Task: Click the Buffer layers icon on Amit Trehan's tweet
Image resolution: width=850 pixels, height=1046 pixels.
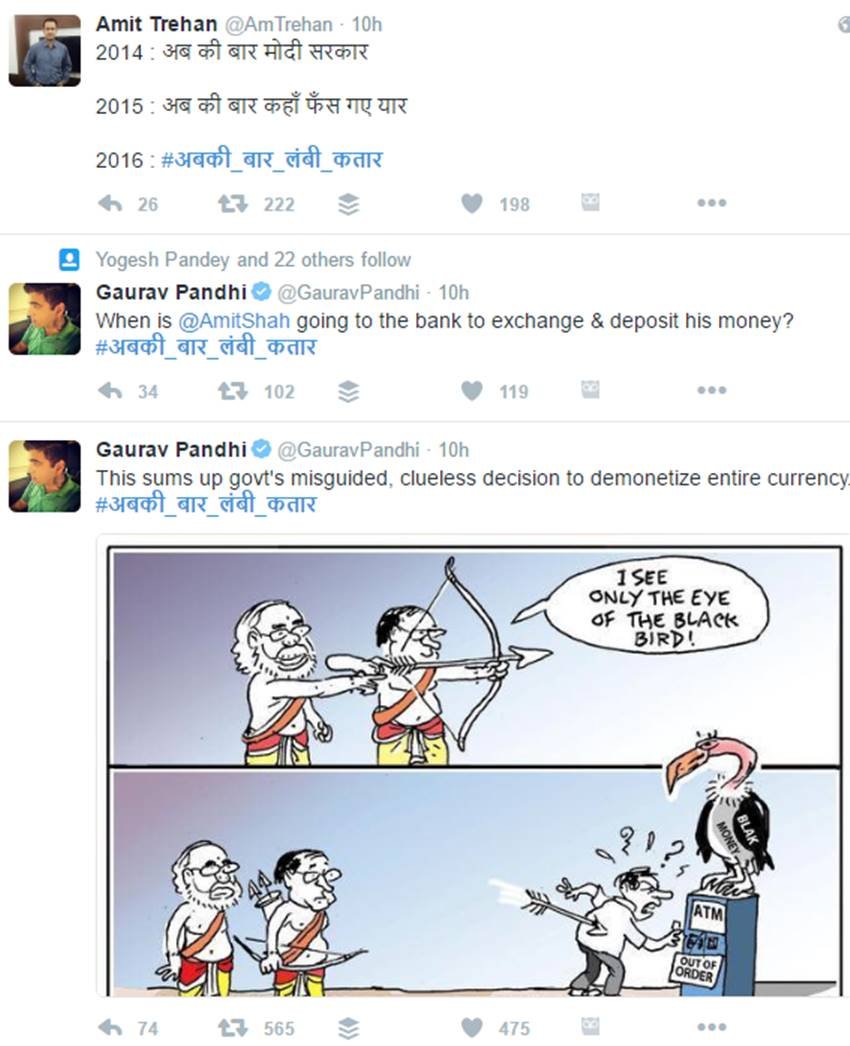Action: (x=348, y=204)
